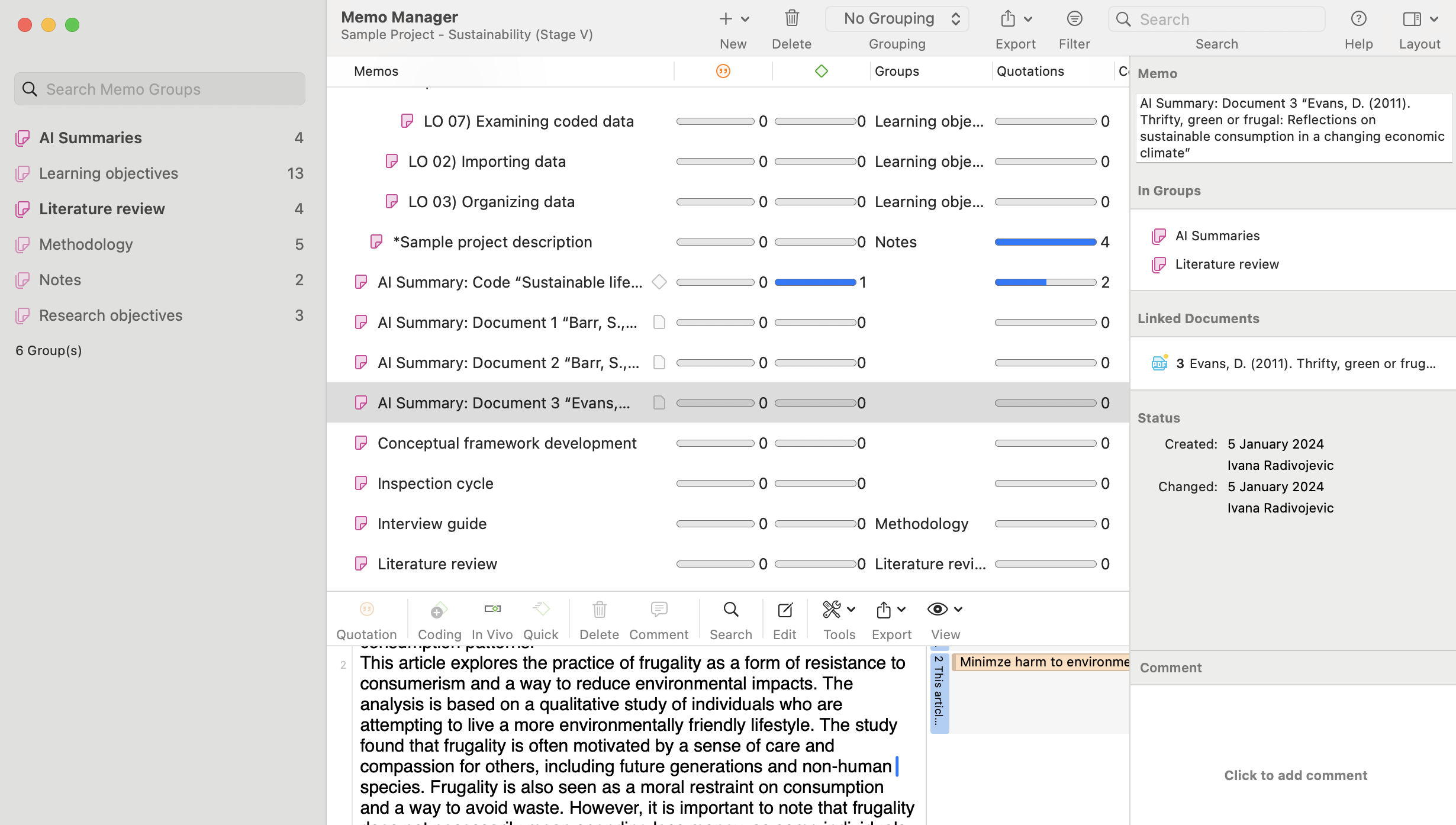Screen dimensions: 1456x825
Task: Focus the Search Memo Groups field
Action: coord(160,89)
